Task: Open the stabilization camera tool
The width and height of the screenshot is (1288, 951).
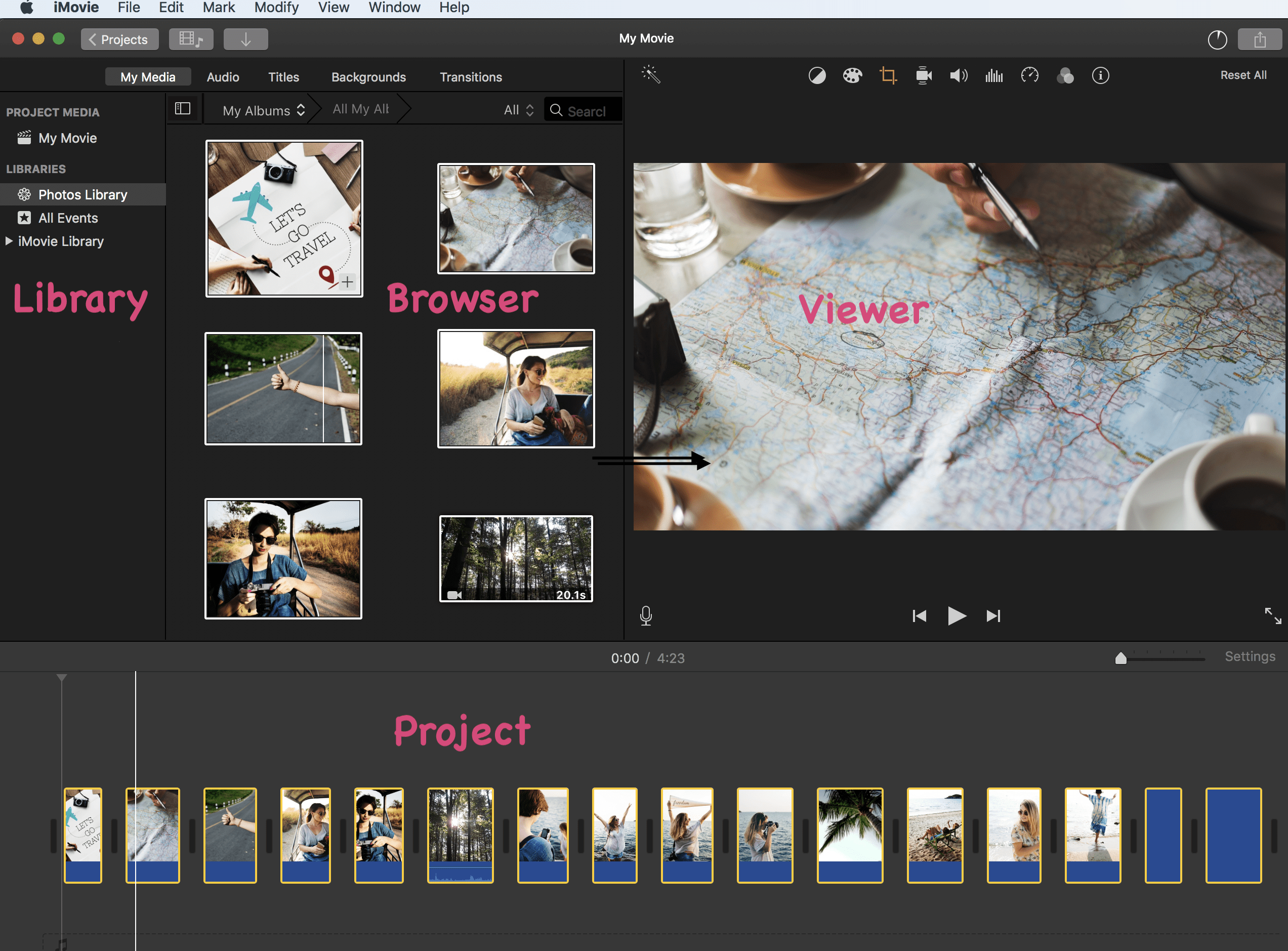Action: pyautogui.click(x=924, y=75)
